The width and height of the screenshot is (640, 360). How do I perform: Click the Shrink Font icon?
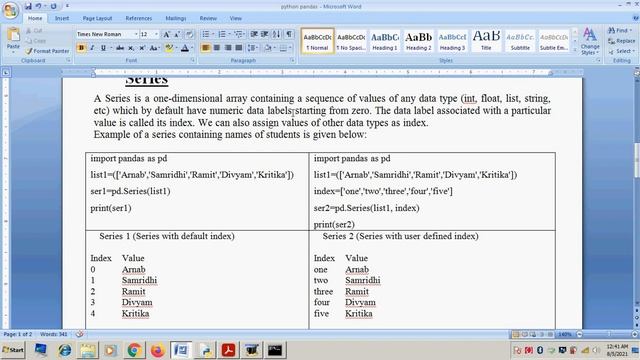coord(177,34)
